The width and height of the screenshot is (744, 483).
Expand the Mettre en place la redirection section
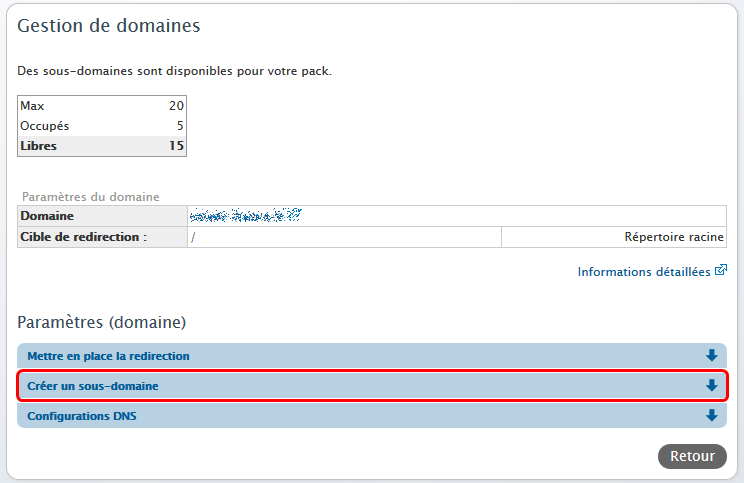109,356
